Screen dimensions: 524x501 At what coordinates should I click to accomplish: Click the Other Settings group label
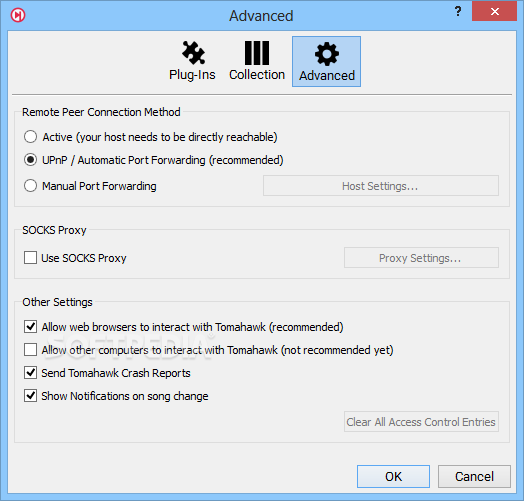pos(57,302)
